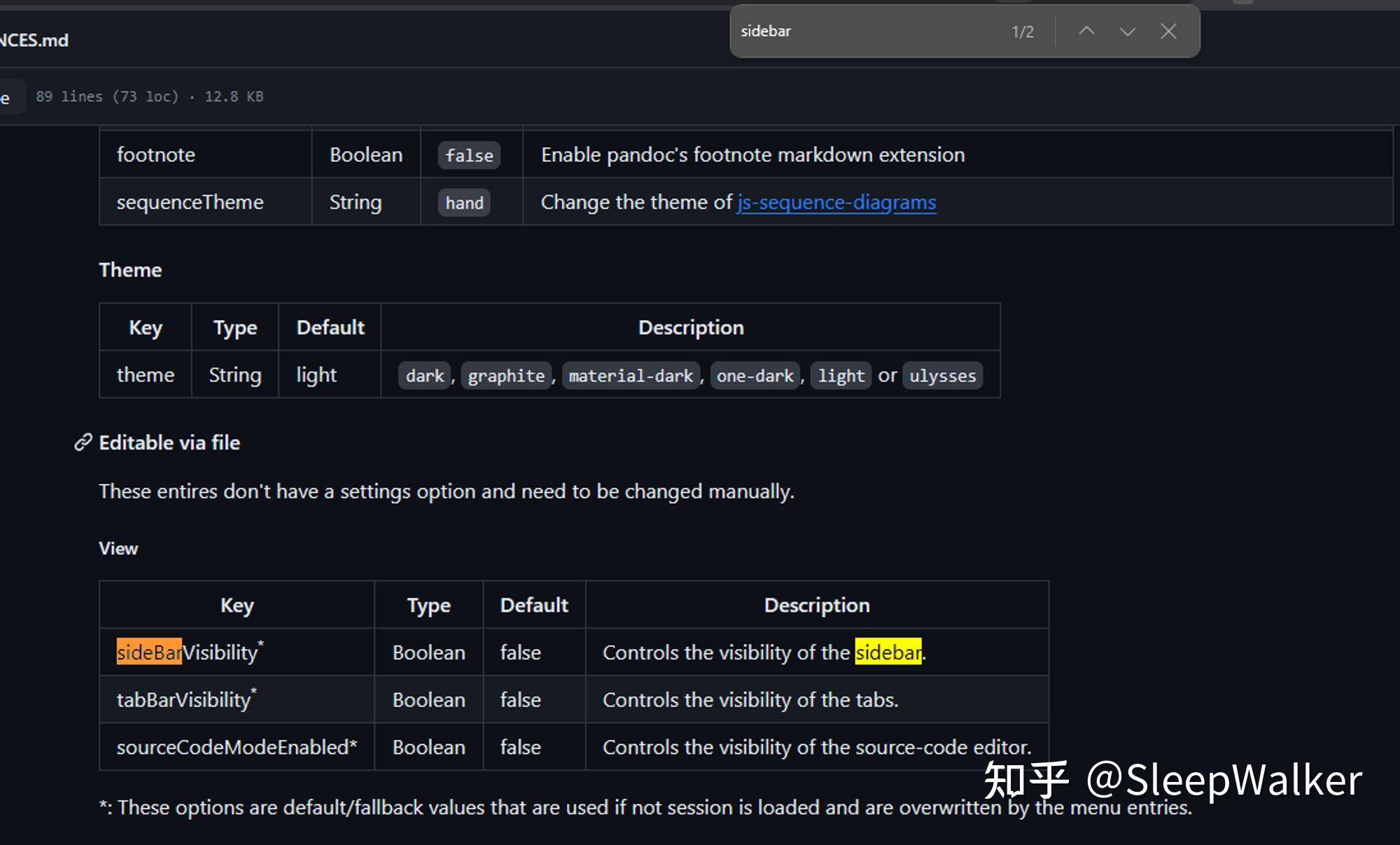Click the highlighted sideBar match in the Key column

click(x=148, y=652)
